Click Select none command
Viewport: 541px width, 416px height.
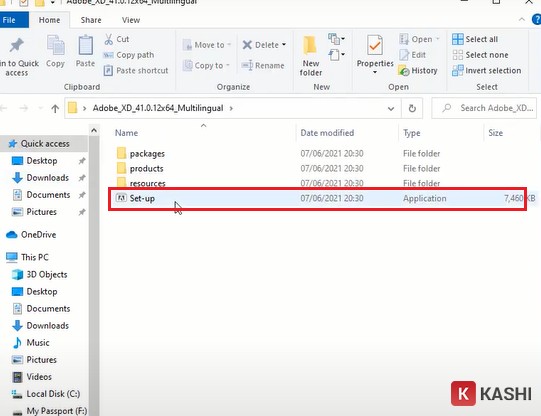pos(480,55)
